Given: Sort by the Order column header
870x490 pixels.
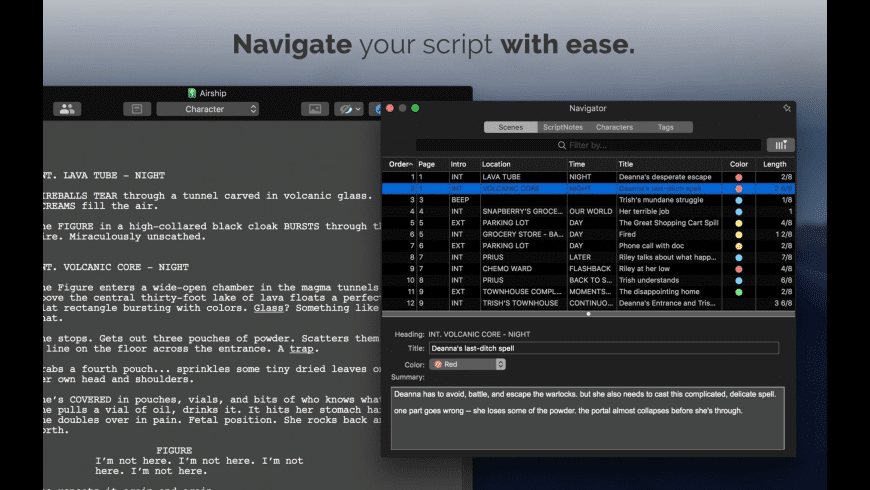Looking at the screenshot, I should (399, 164).
